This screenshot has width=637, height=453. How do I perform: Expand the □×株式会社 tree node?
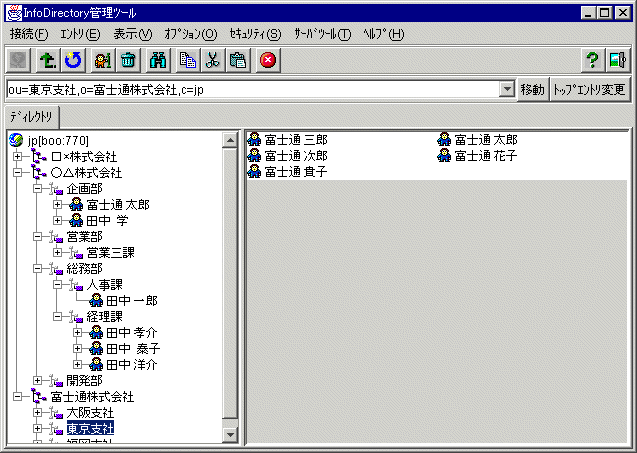(17, 156)
